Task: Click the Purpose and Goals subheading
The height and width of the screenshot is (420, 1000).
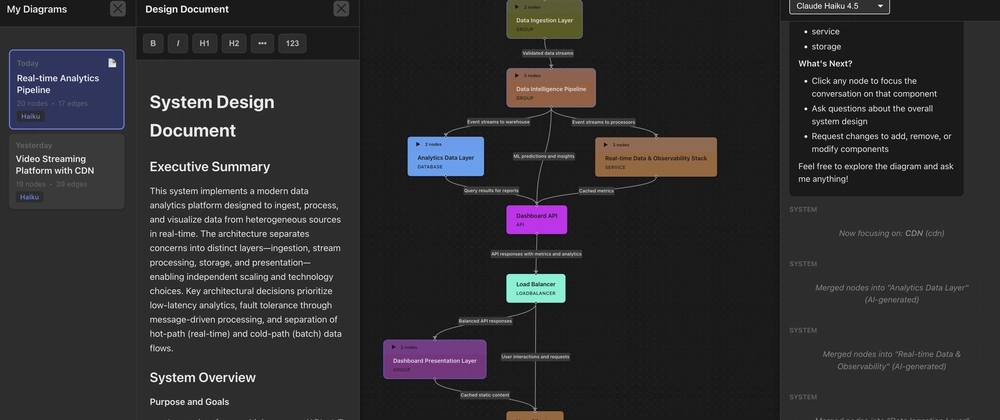Action: coord(189,402)
